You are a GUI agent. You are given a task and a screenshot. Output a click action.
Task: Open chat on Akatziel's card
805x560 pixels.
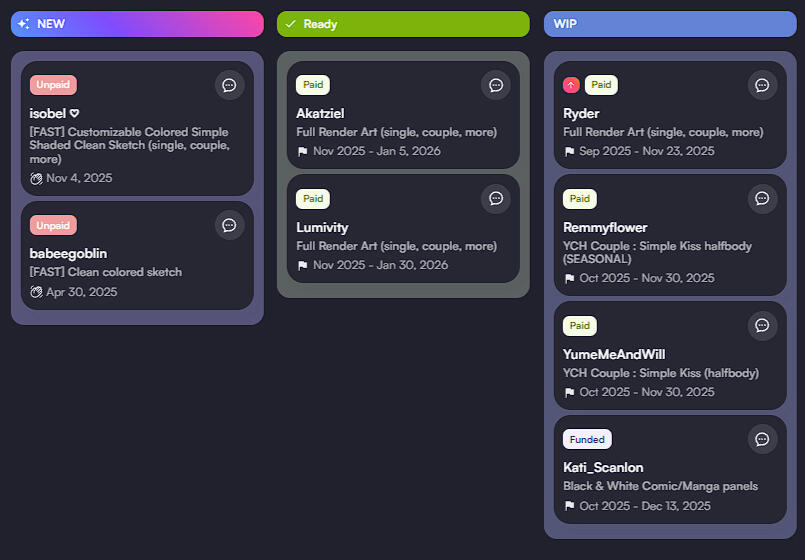pyautogui.click(x=495, y=85)
